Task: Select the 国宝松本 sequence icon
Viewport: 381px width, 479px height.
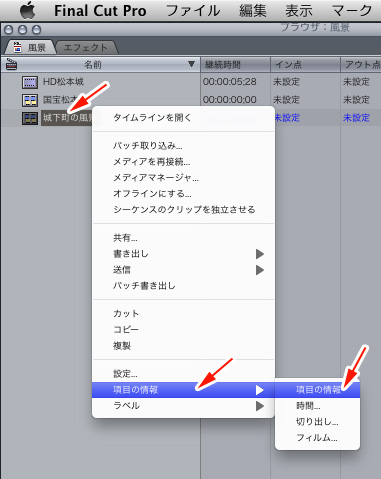Action: (30, 100)
